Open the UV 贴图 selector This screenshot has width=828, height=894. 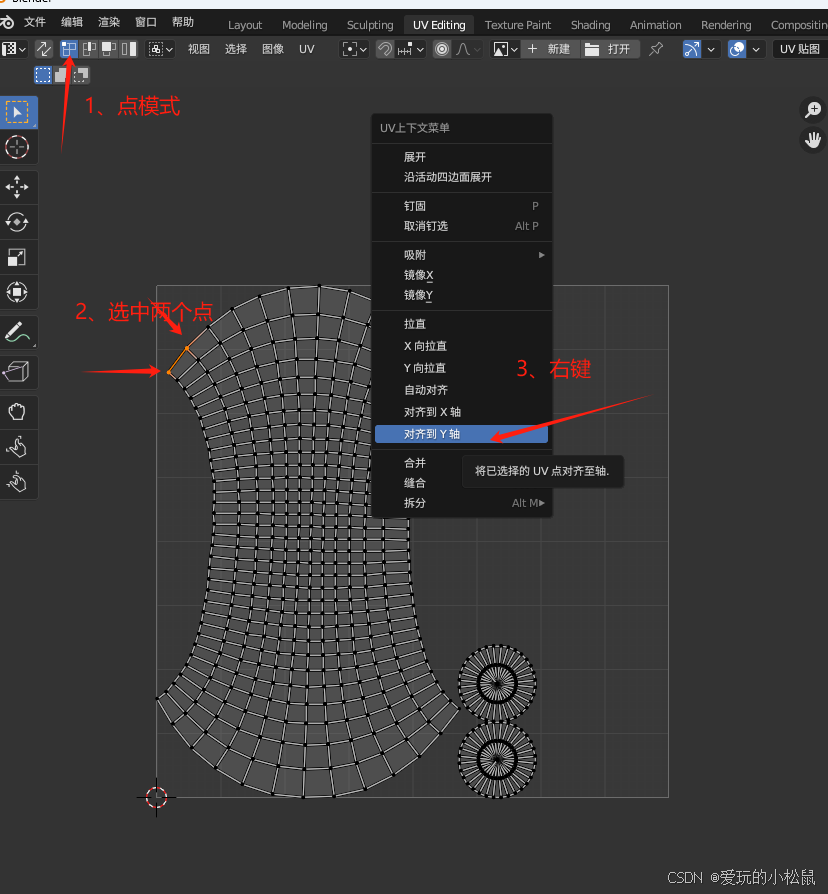click(x=800, y=49)
